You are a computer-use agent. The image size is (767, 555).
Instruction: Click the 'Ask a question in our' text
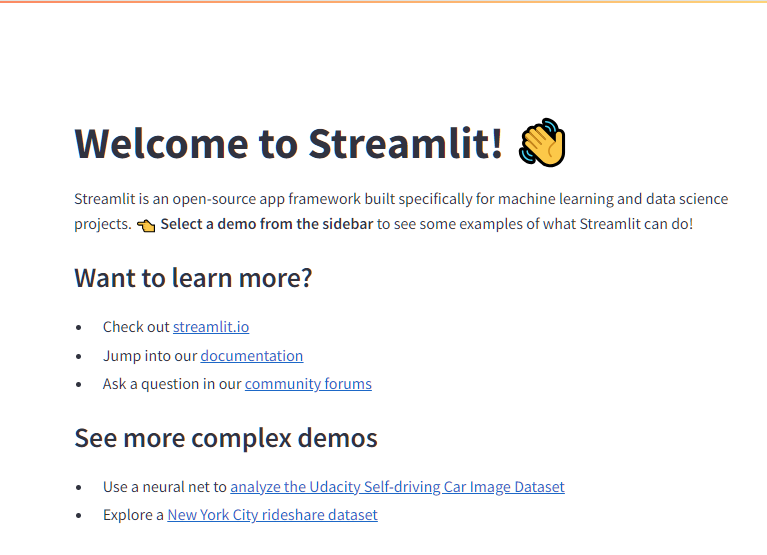pos(172,384)
